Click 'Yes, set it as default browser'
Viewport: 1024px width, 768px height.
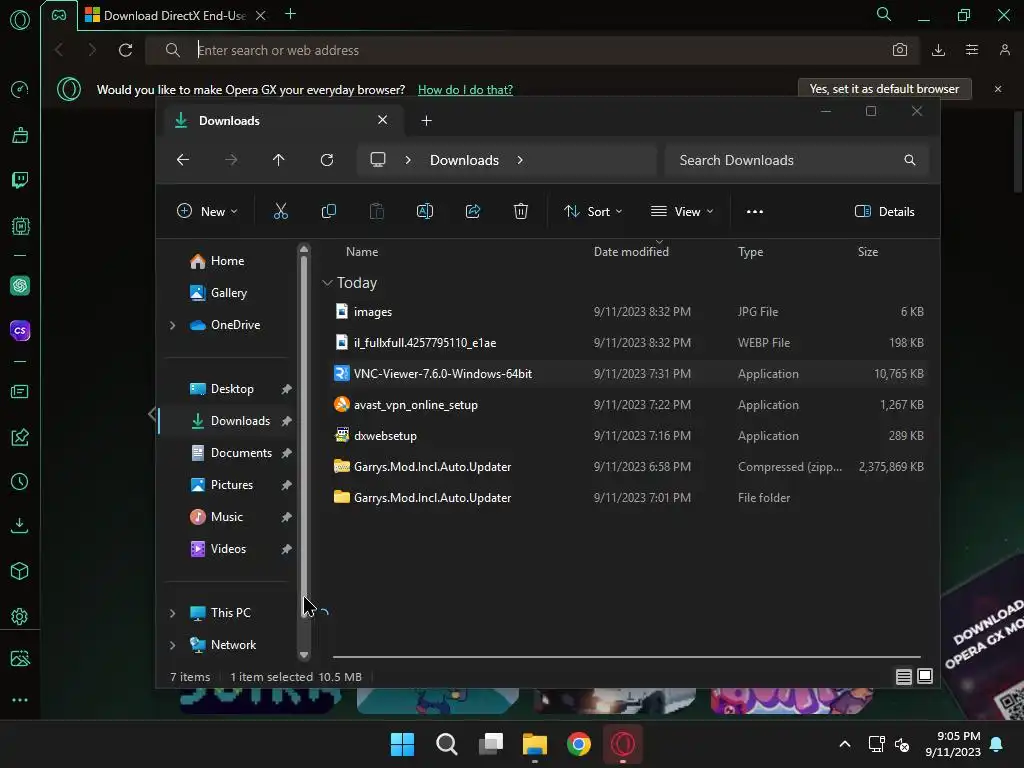pyautogui.click(x=884, y=89)
